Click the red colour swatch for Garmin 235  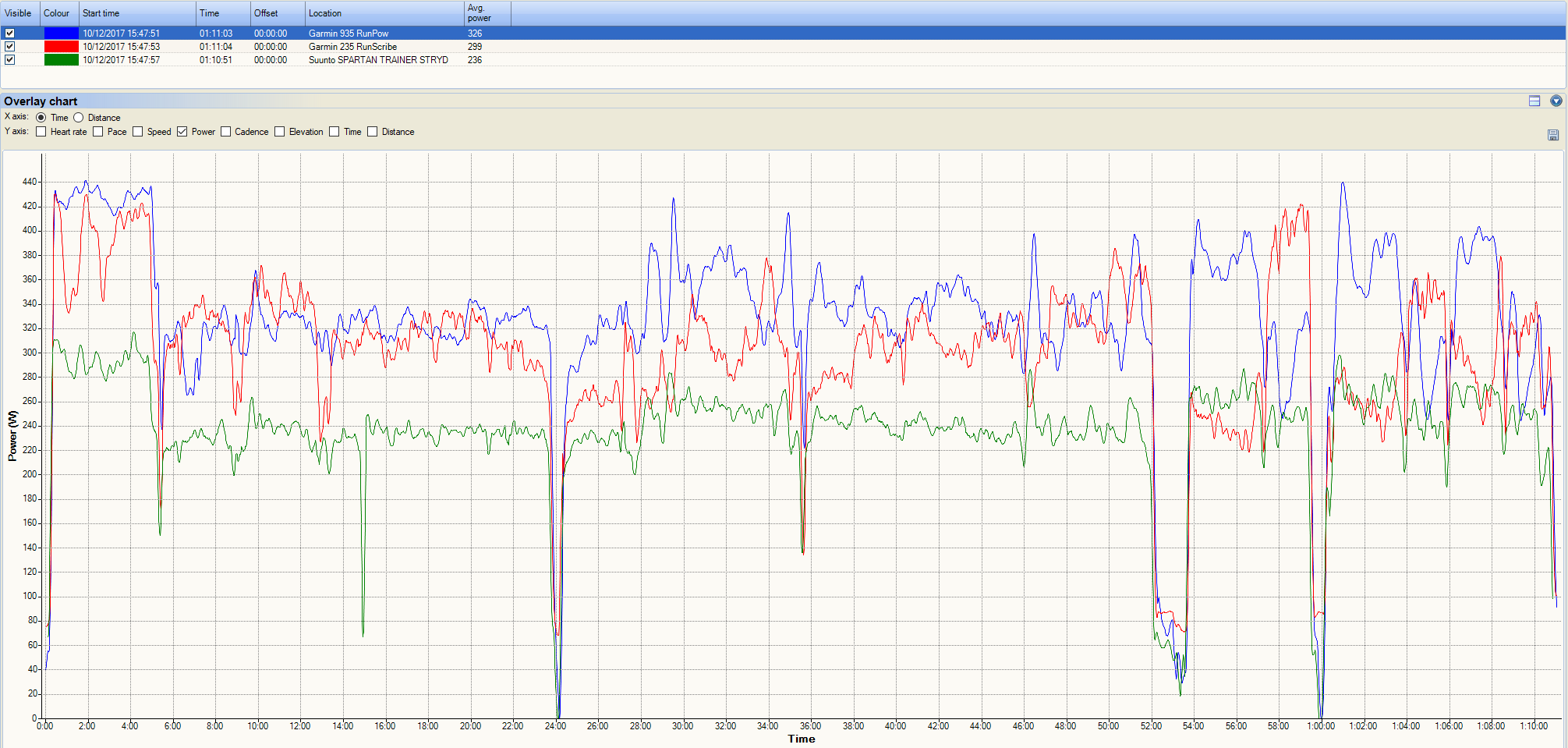(62, 47)
